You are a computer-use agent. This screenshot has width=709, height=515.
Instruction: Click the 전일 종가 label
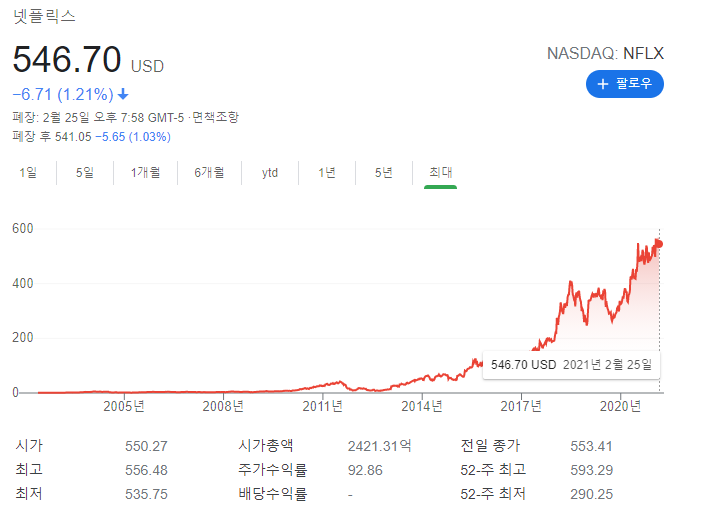click(490, 445)
